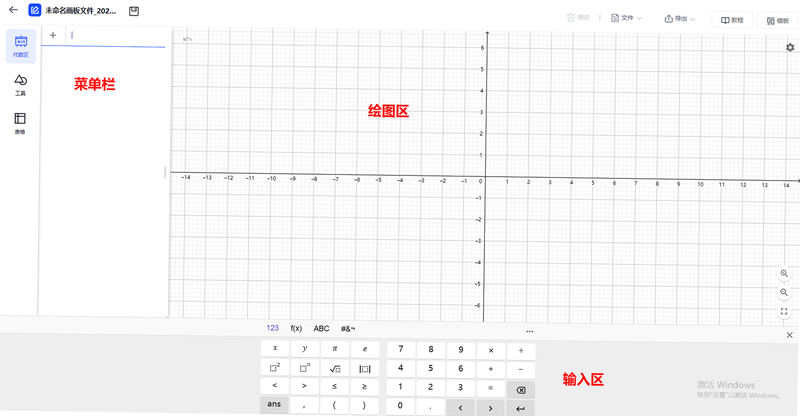Click number 1 on the keypad
Image resolution: width=800 pixels, height=416 pixels.
click(401, 387)
